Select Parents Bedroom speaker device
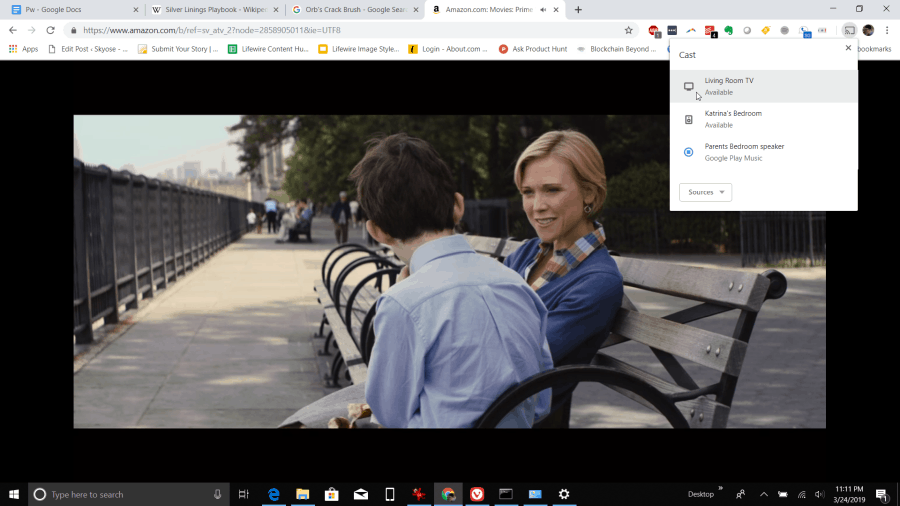This screenshot has width=900, height=506. pyautogui.click(x=763, y=152)
